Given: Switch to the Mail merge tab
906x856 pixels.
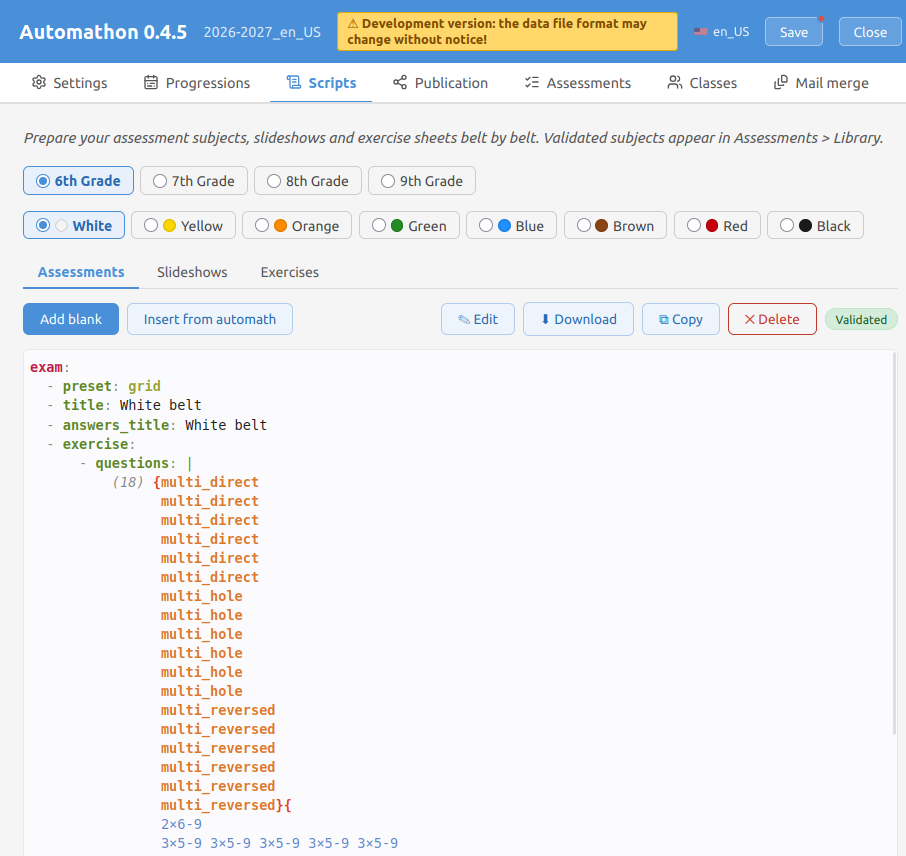Looking at the screenshot, I should click(x=821, y=83).
